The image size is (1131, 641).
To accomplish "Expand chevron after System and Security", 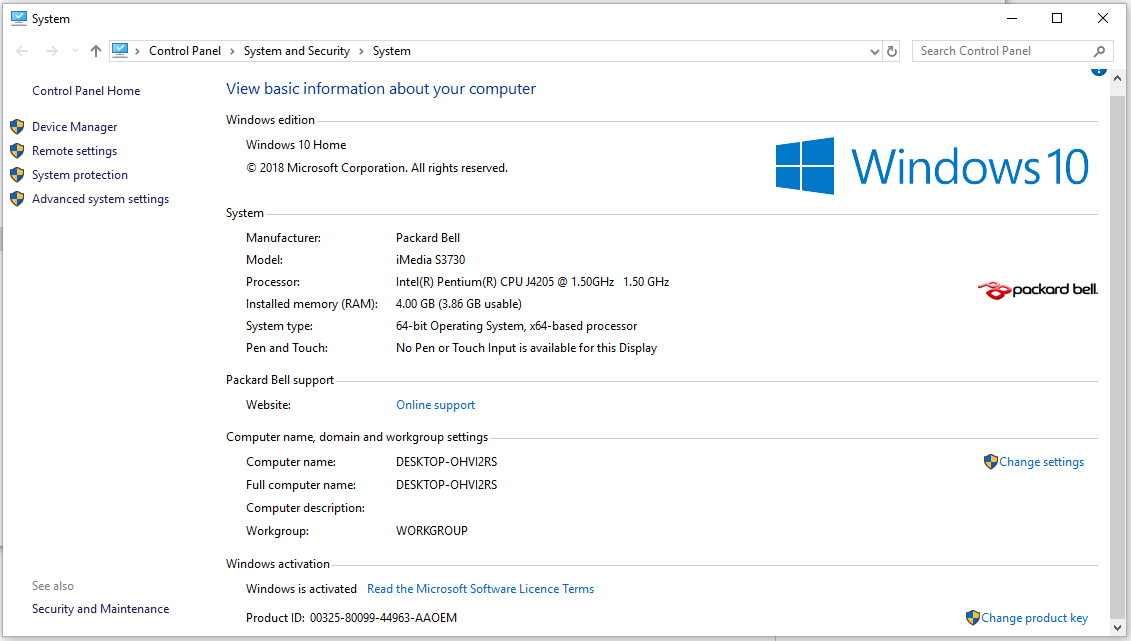I will (x=361, y=51).
